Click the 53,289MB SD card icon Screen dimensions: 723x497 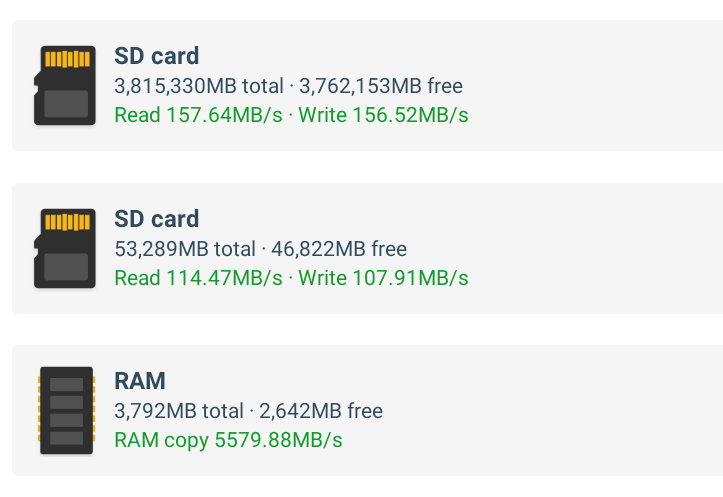(65, 248)
